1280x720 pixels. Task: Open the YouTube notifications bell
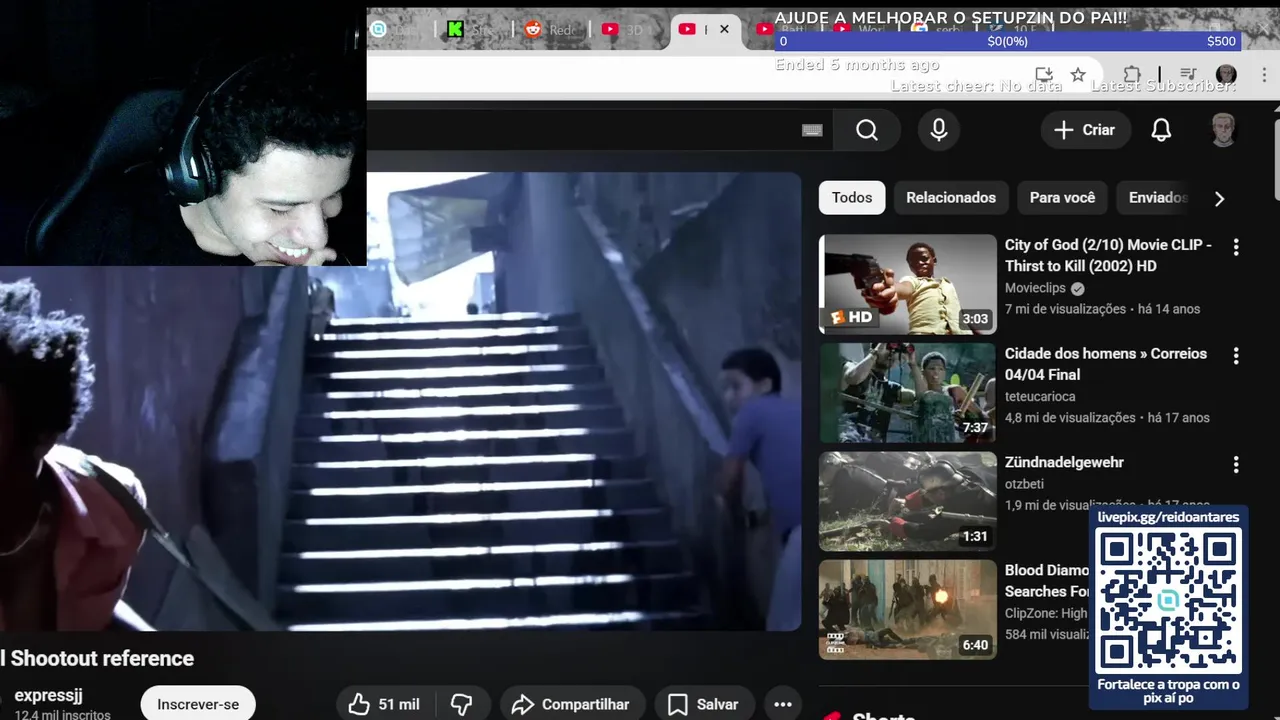pyautogui.click(x=1161, y=130)
